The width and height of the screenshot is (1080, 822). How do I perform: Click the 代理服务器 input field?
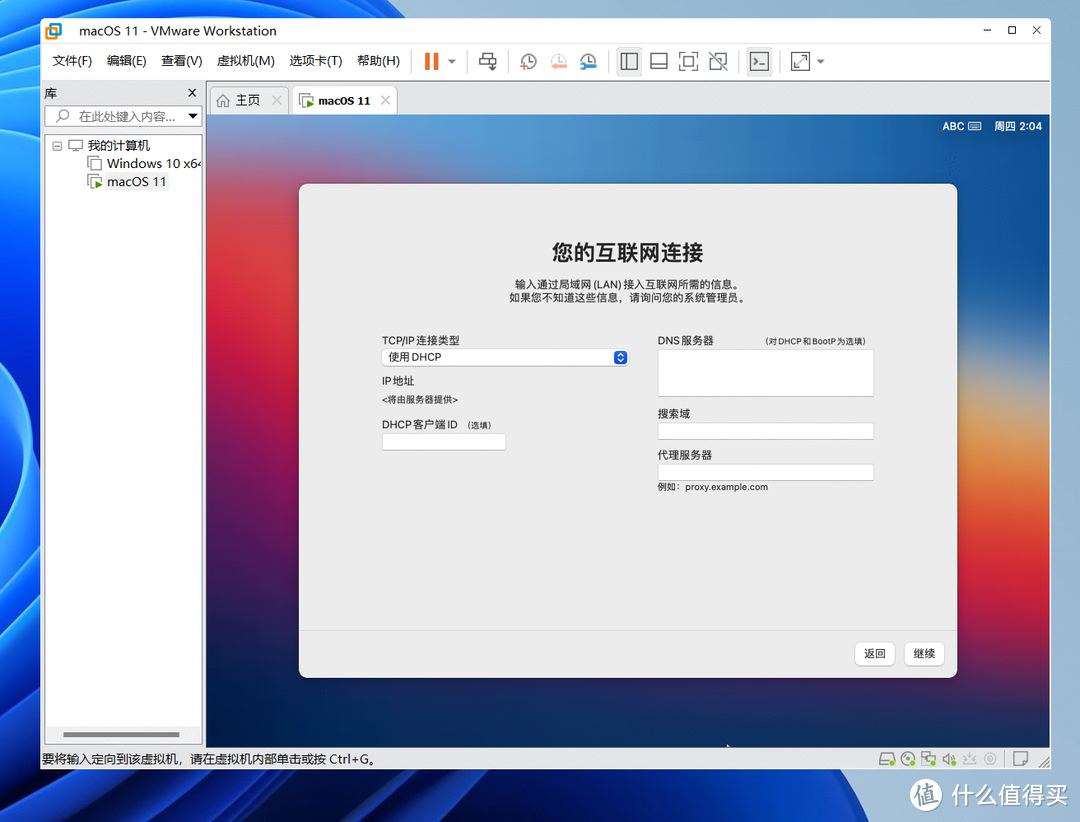(x=765, y=472)
